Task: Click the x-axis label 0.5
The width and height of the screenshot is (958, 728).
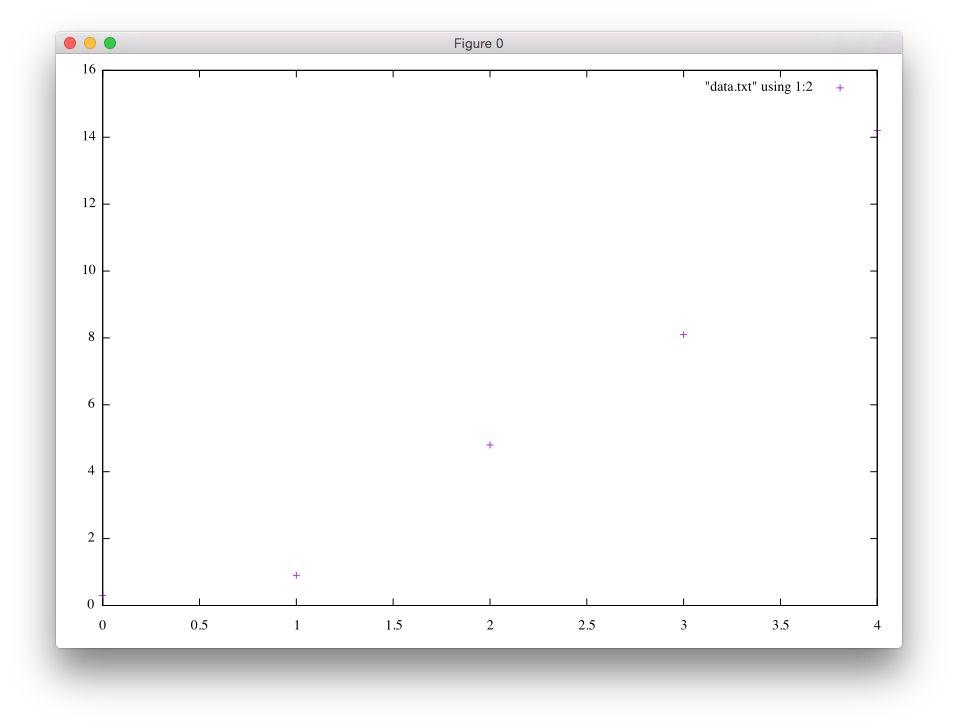Action: [199, 623]
